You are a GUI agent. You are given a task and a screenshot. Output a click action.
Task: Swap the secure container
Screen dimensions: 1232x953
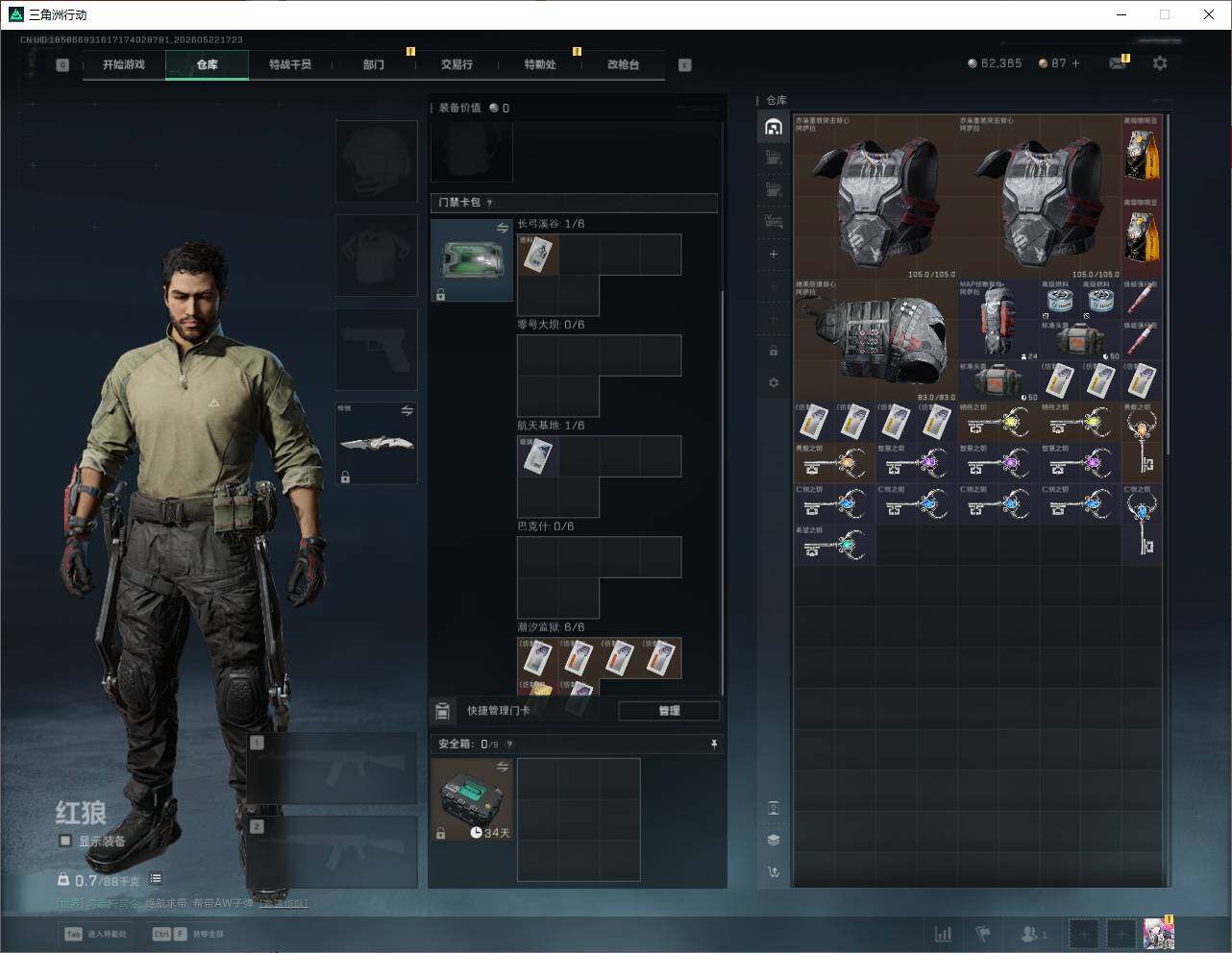[x=503, y=766]
